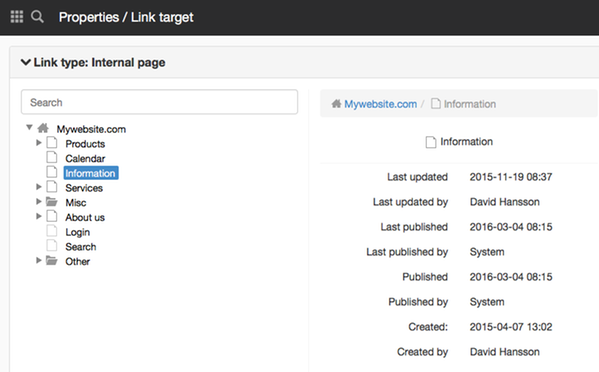Viewport: 599px width, 372px height.
Task: Click the home icon beside Mywebsite.com in tree
Action: click(x=43, y=128)
